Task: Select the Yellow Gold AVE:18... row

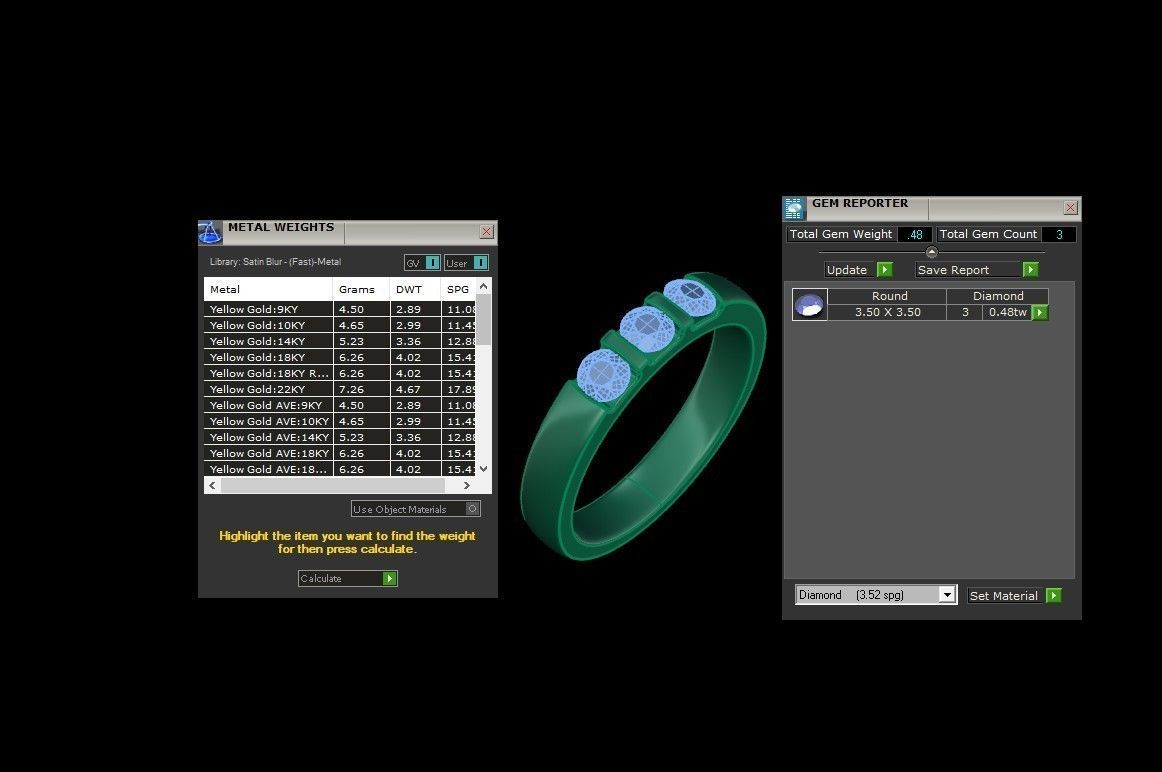Action: (340, 469)
